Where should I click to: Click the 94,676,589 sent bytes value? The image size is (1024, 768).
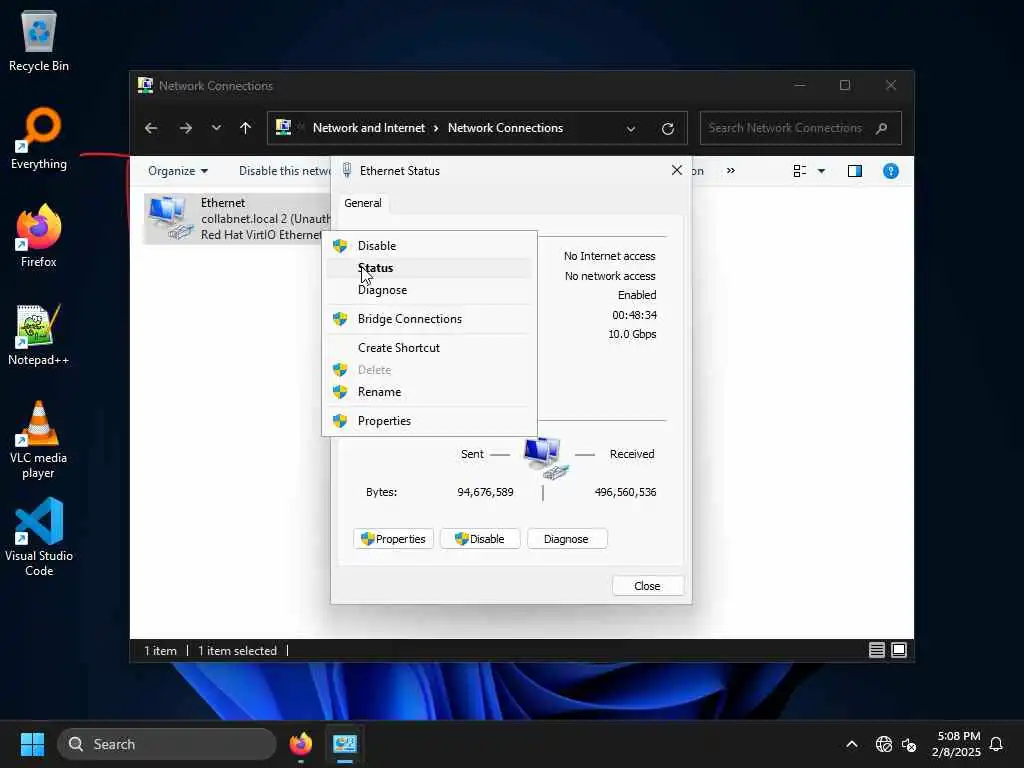[485, 492]
